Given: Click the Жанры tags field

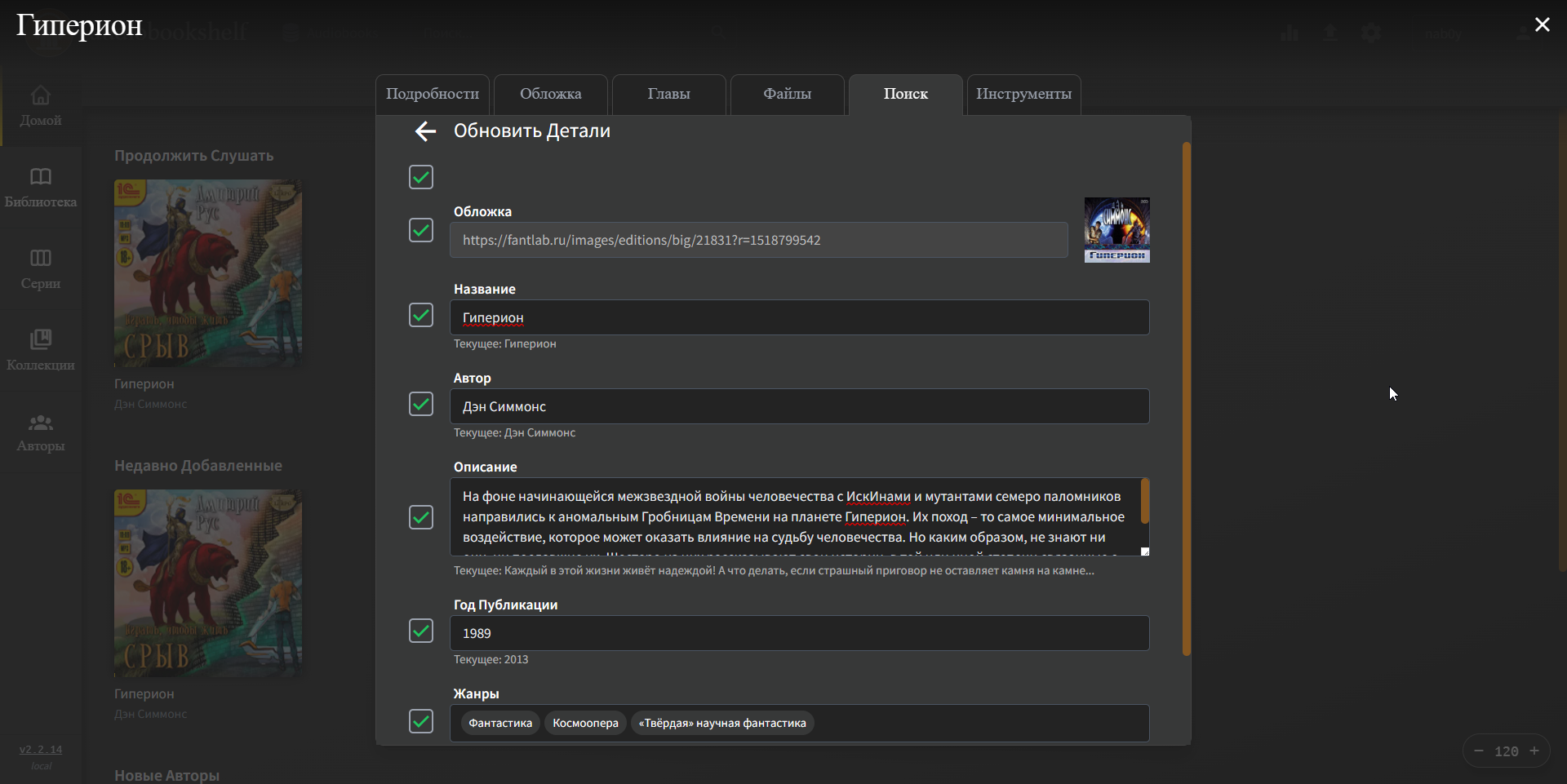Looking at the screenshot, I should point(800,723).
